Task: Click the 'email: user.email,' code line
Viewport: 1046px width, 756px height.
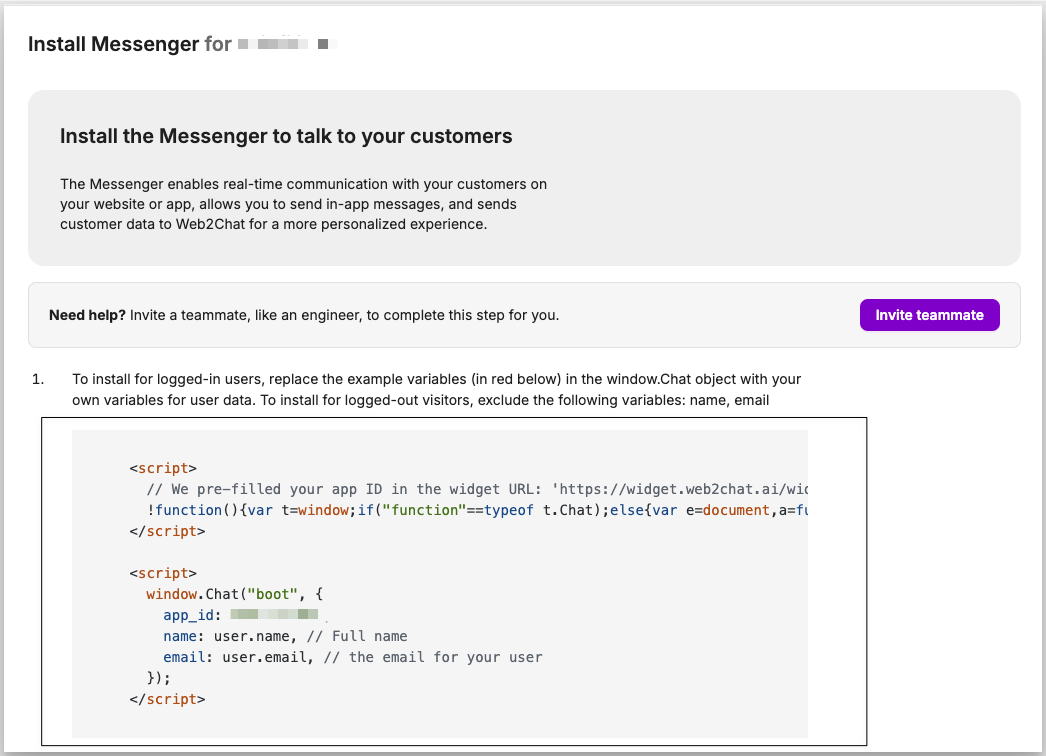Action: coord(353,657)
